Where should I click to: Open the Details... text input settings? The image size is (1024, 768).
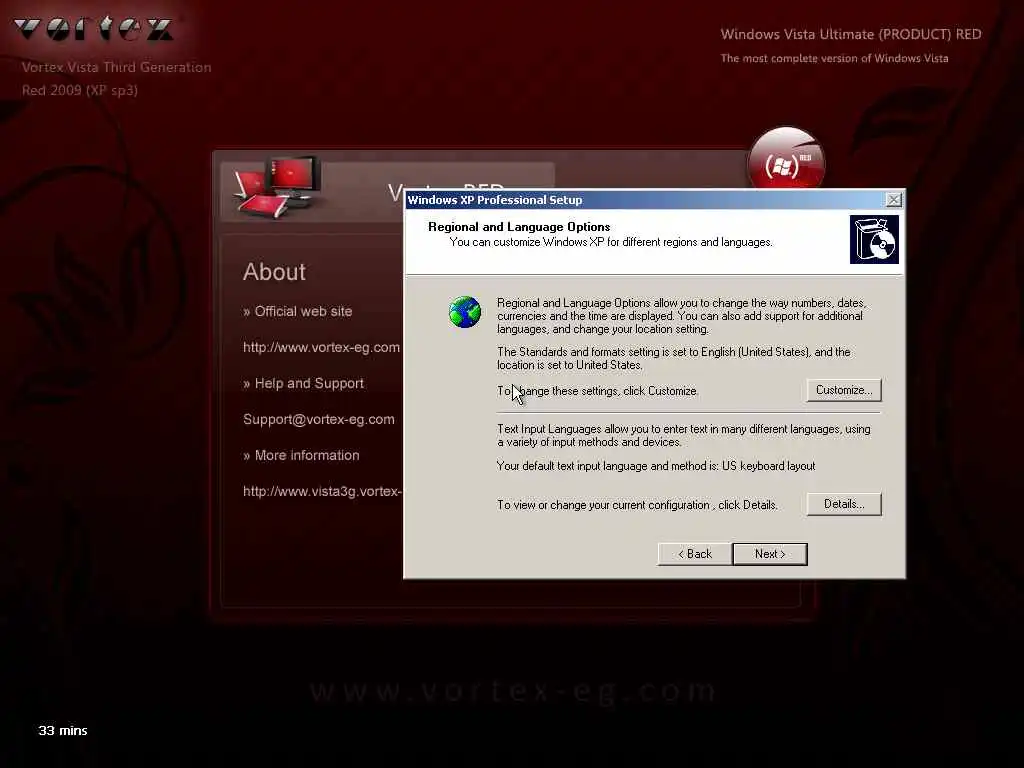pyautogui.click(x=843, y=504)
